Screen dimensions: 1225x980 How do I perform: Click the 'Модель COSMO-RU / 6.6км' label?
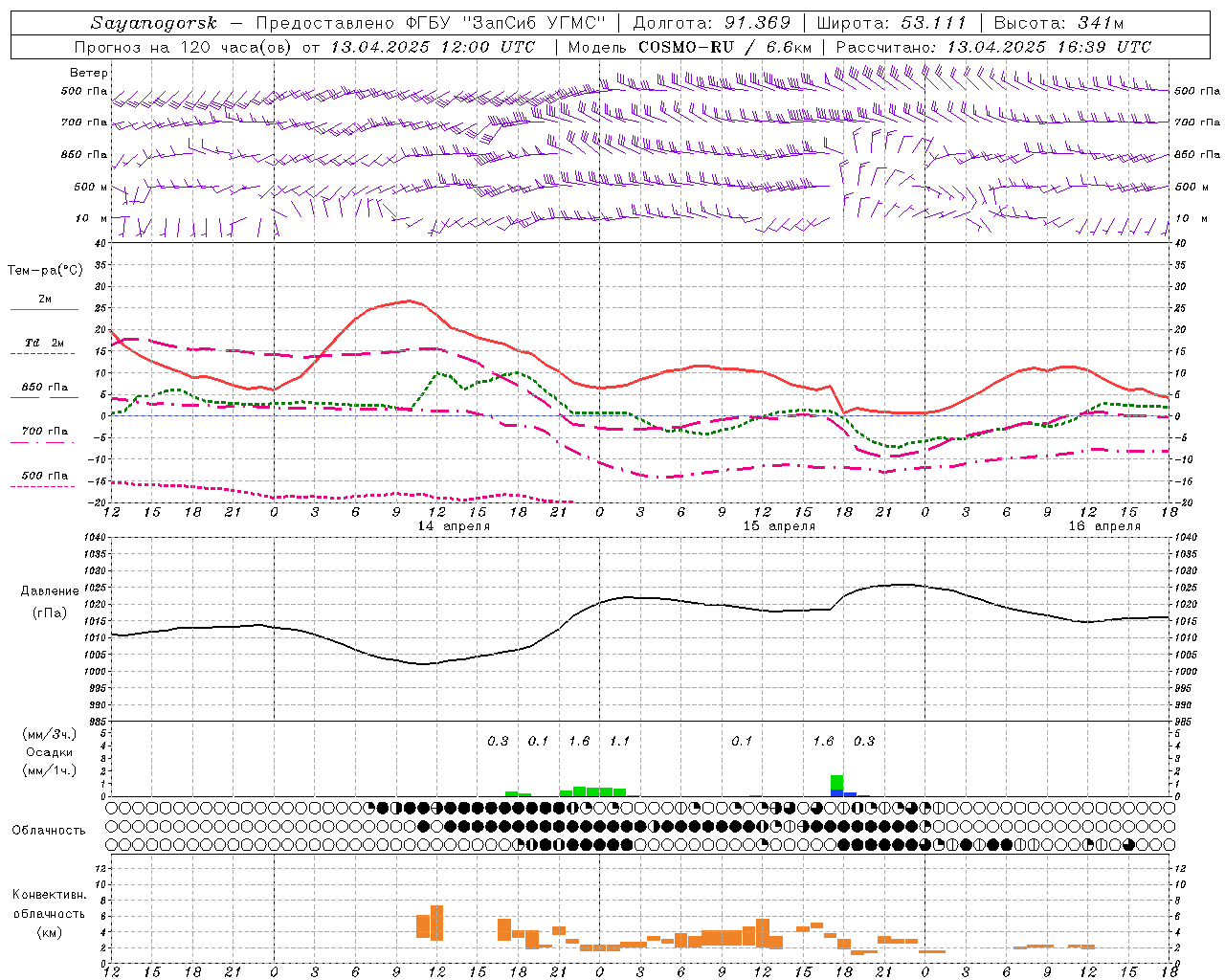pyautogui.click(x=690, y=47)
